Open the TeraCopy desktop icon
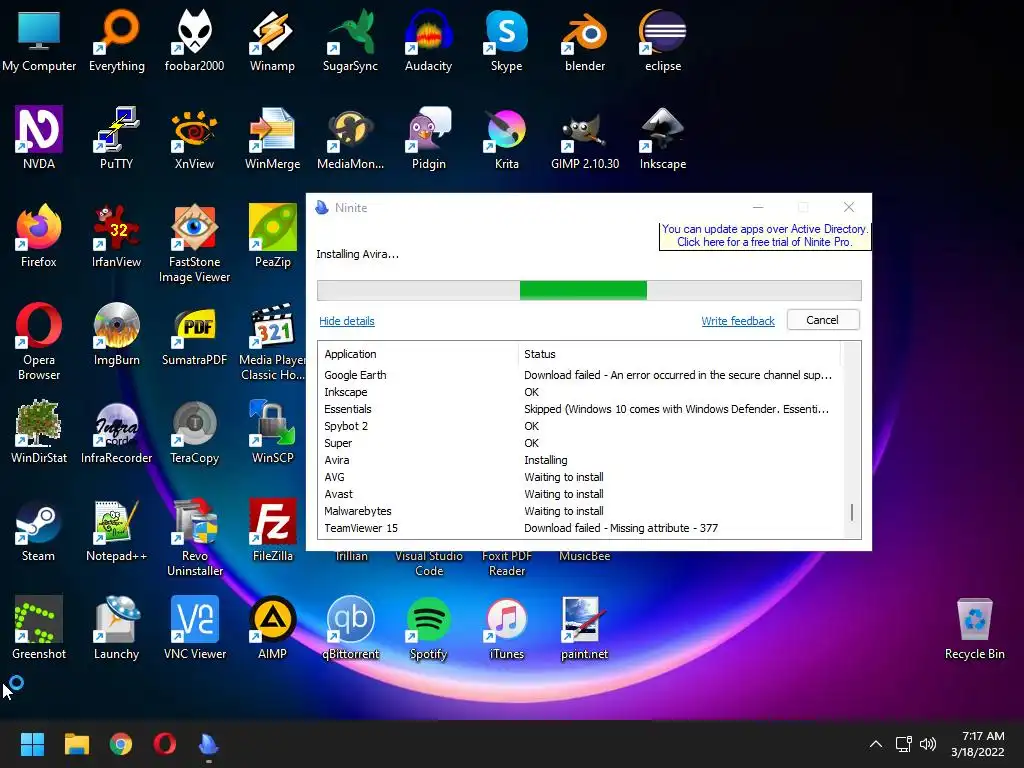 point(194,431)
